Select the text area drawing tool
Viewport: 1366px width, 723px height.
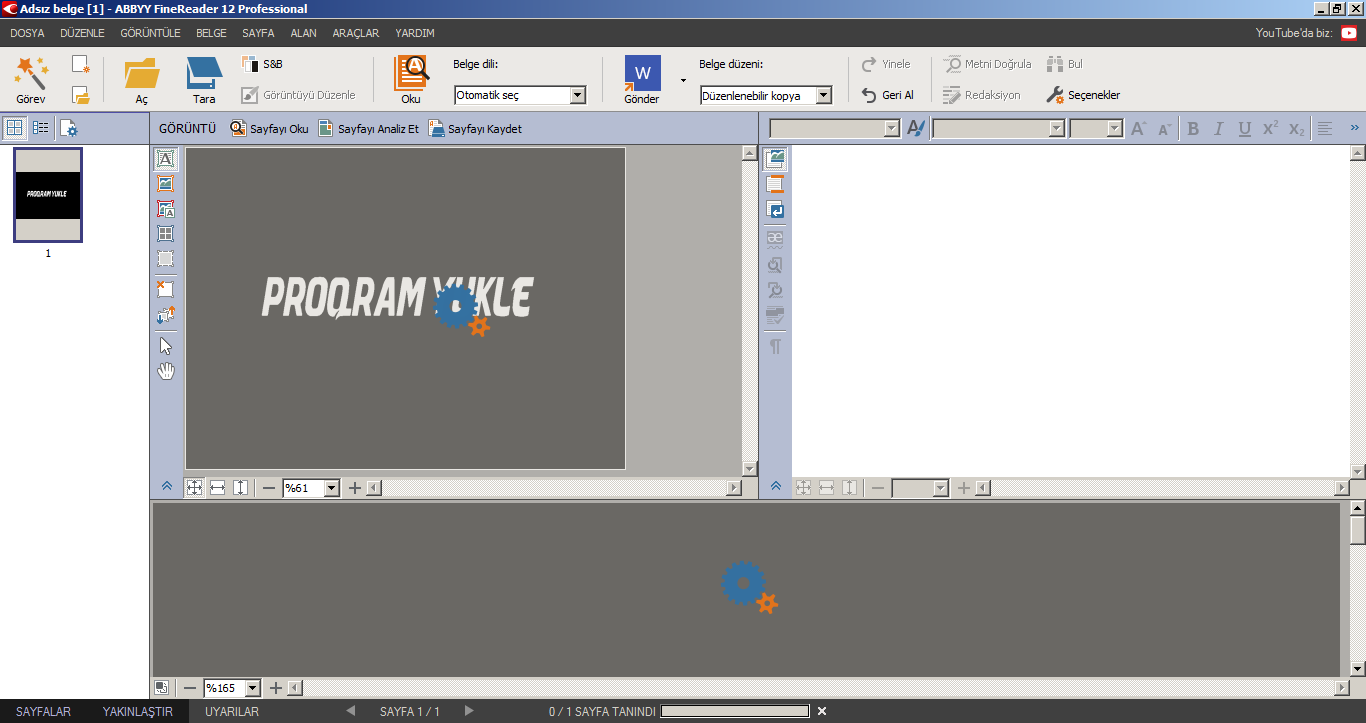pyautogui.click(x=166, y=159)
